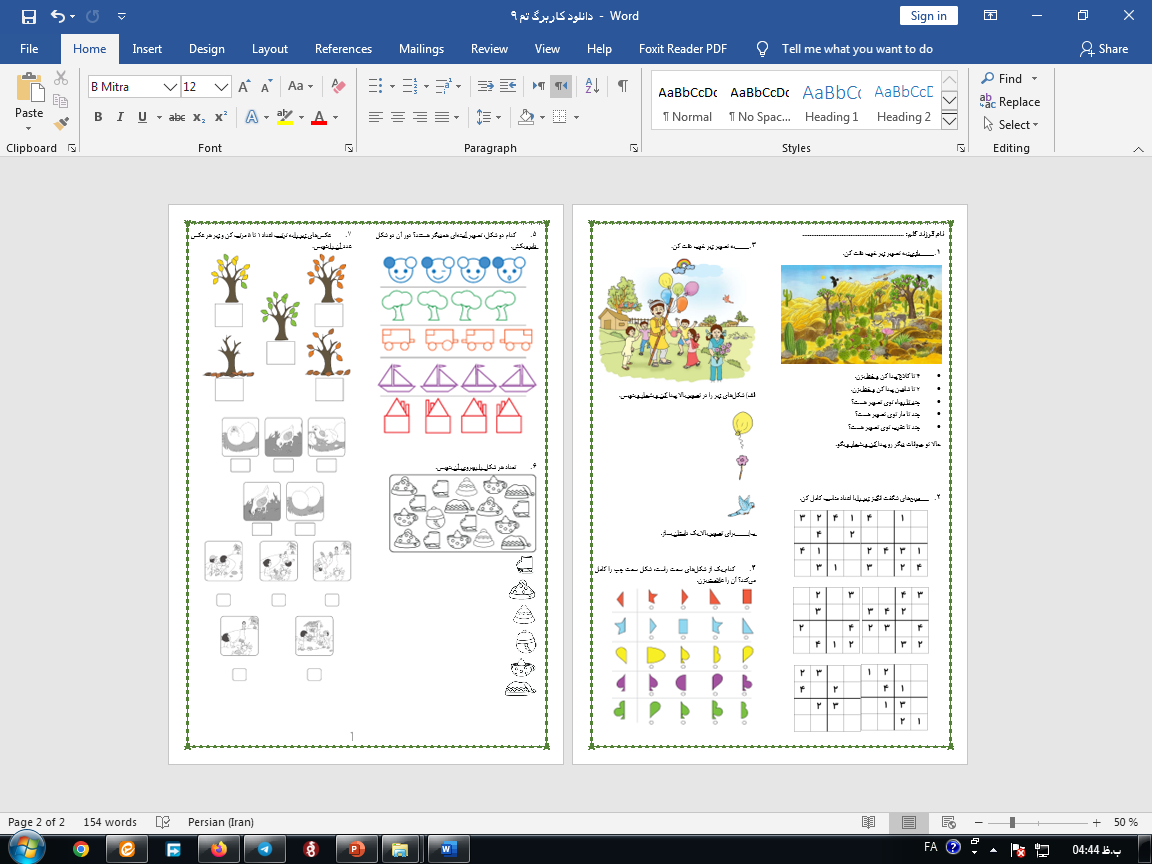Click the Replace icon in Editing group
Screen dimensions: 1152x864
(x=1010, y=102)
